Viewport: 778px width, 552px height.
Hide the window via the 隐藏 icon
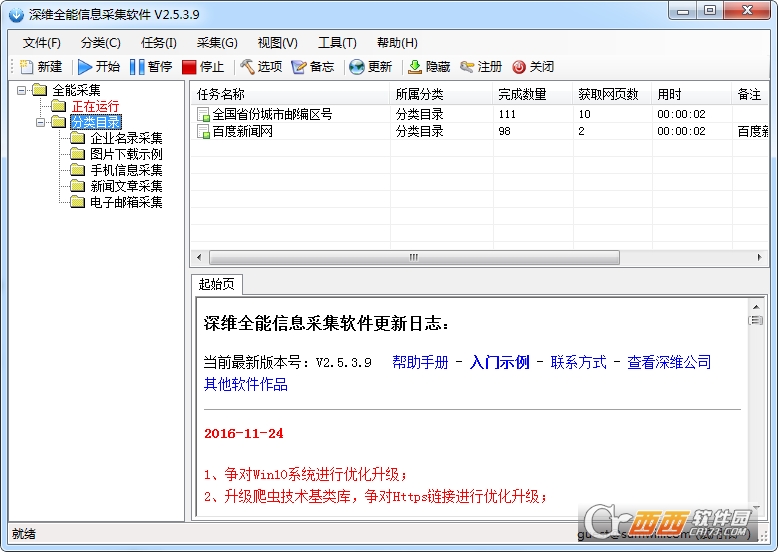click(415, 66)
